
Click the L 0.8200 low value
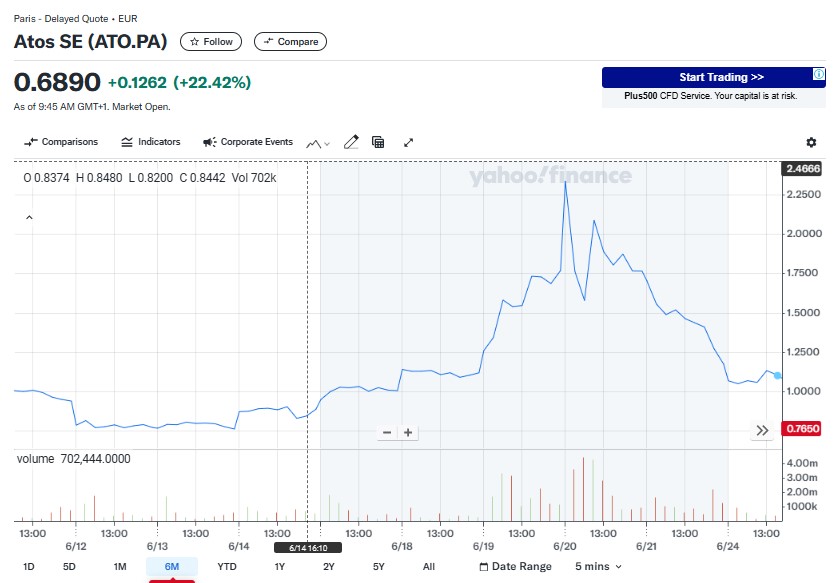[151, 178]
